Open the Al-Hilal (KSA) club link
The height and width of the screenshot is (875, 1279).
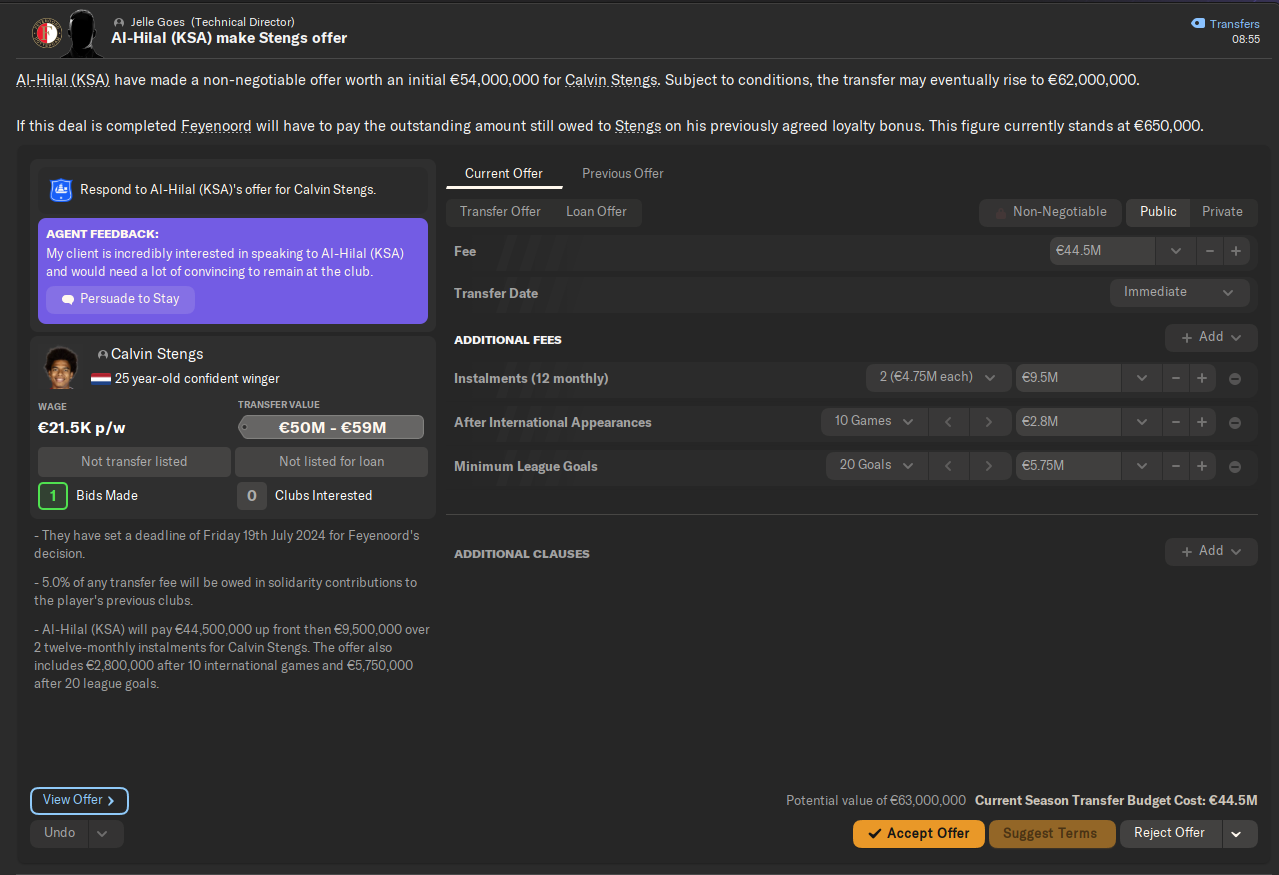tap(63, 80)
